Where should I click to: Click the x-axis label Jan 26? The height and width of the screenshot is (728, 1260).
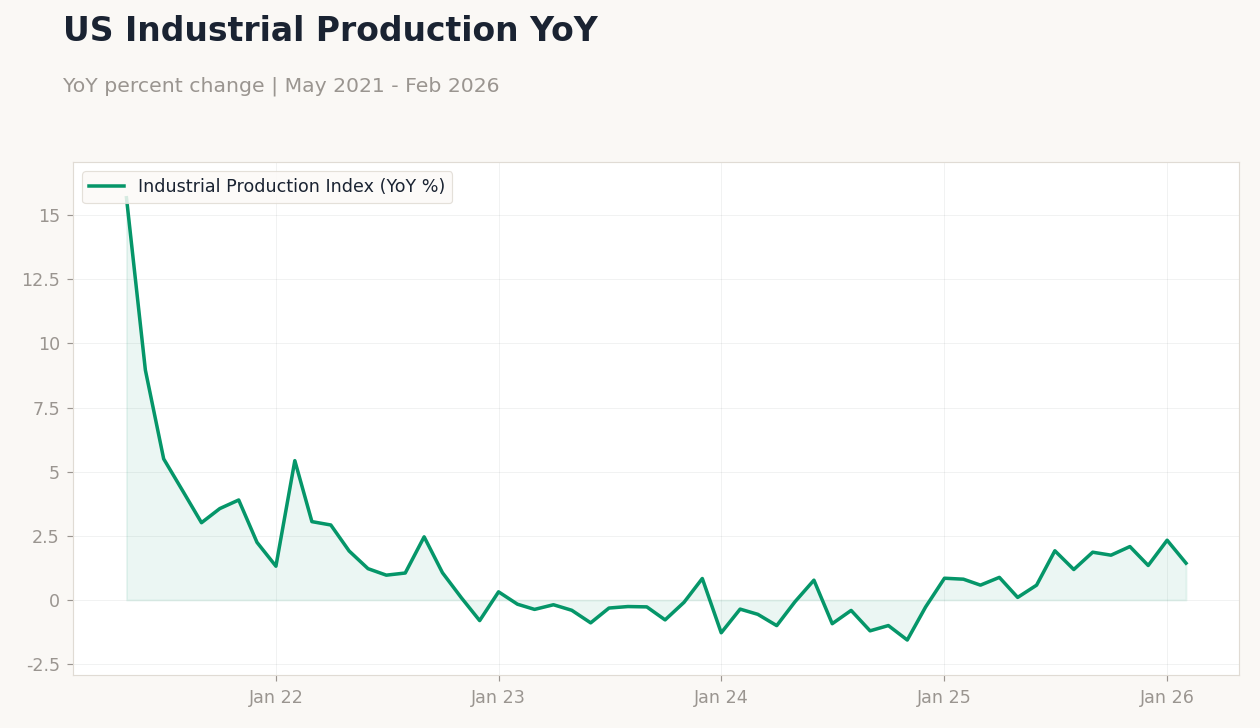pyautogui.click(x=1167, y=698)
